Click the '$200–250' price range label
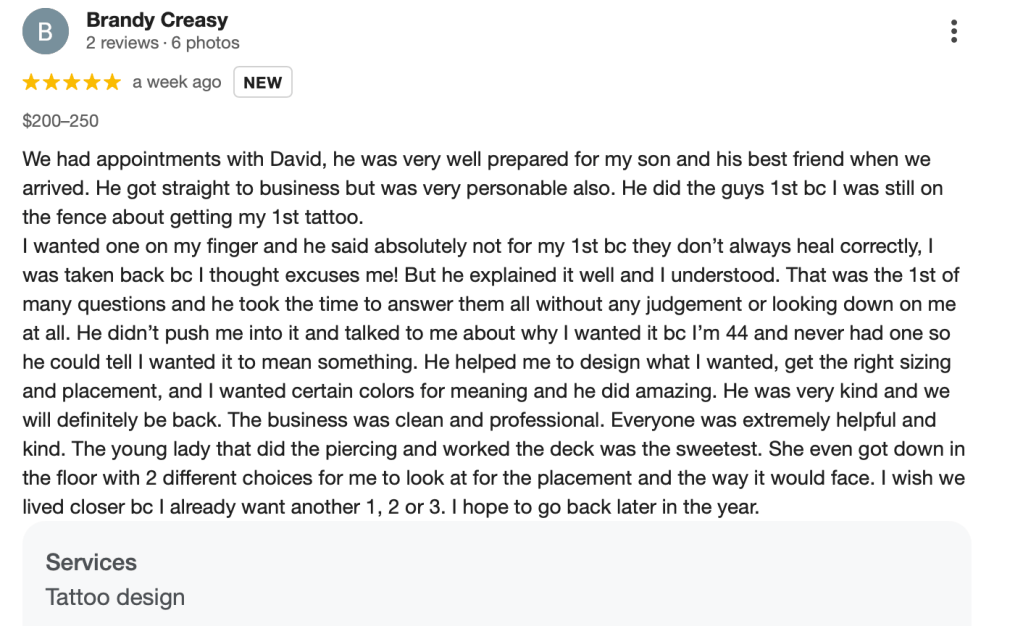Screen dimensions: 1023x626 tap(60, 121)
